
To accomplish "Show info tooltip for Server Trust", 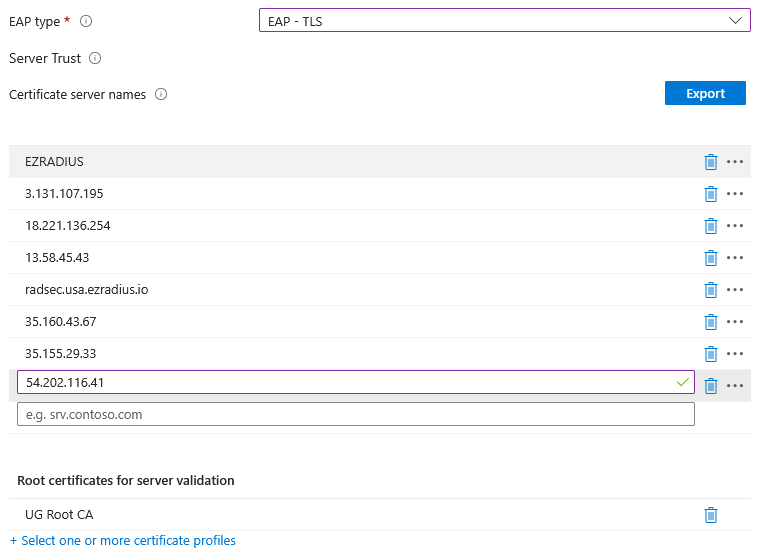I will [95, 58].
